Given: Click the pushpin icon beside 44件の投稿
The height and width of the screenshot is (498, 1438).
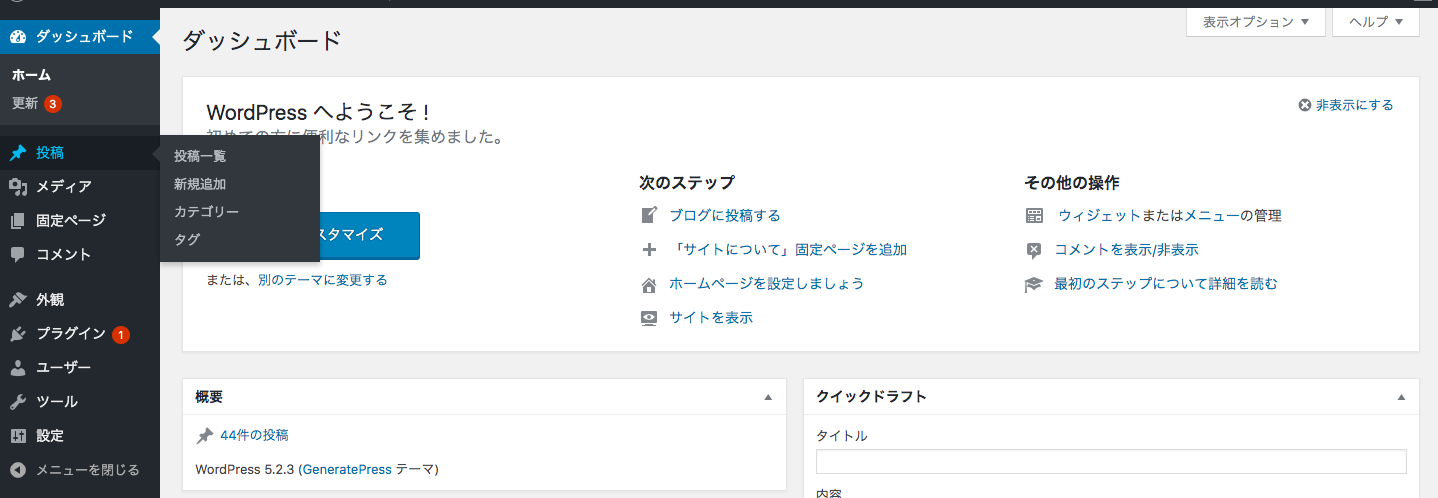Looking at the screenshot, I should (x=205, y=435).
